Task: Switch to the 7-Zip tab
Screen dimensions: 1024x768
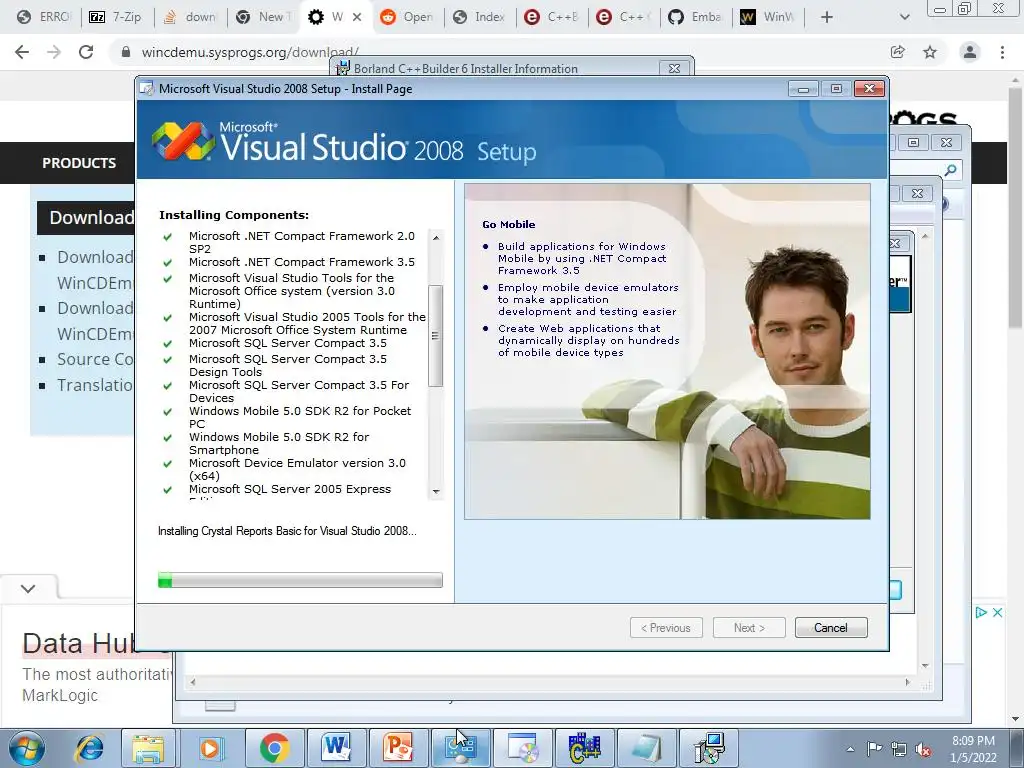Action: tap(116, 17)
